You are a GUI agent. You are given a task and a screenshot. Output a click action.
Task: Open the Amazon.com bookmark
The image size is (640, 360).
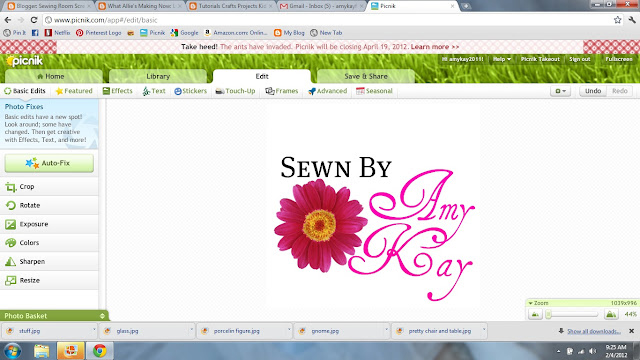tap(236, 33)
